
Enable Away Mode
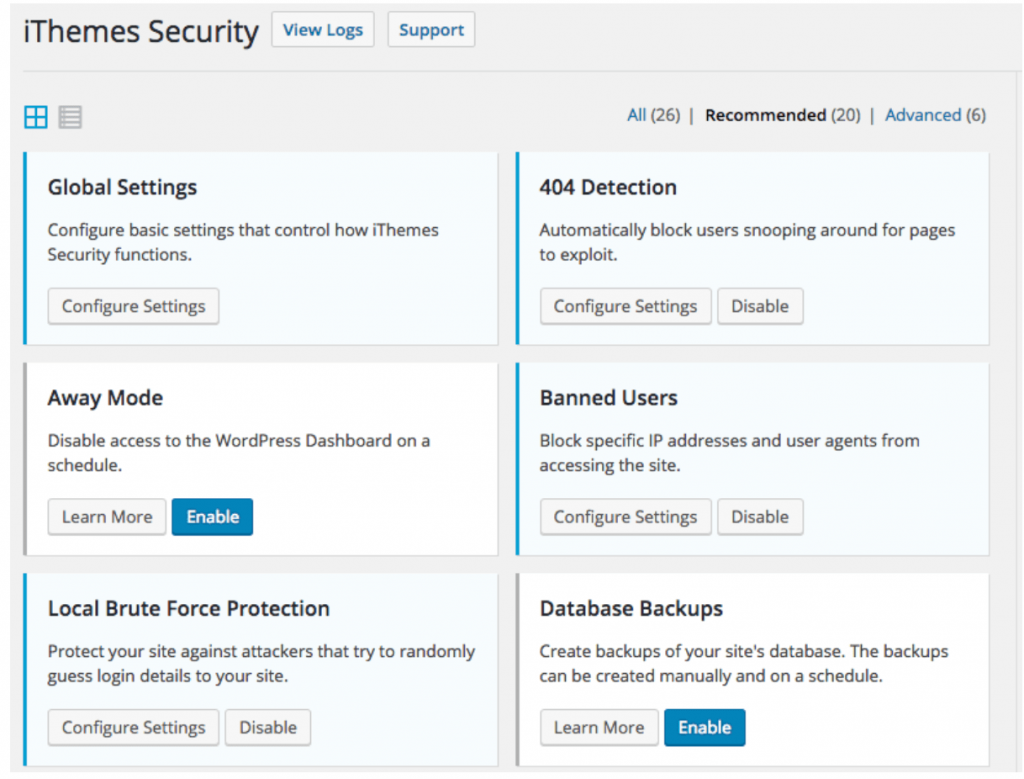point(212,517)
